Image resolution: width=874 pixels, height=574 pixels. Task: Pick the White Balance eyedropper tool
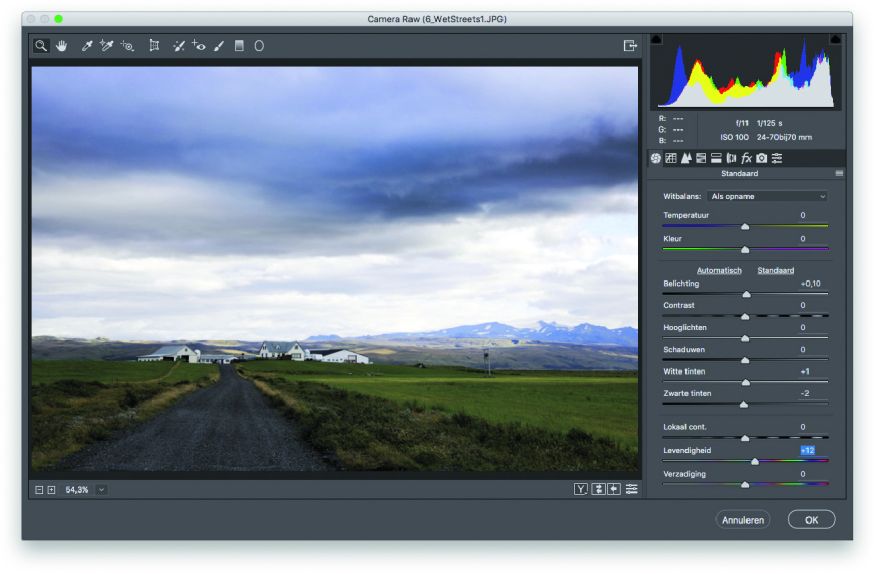(x=87, y=46)
